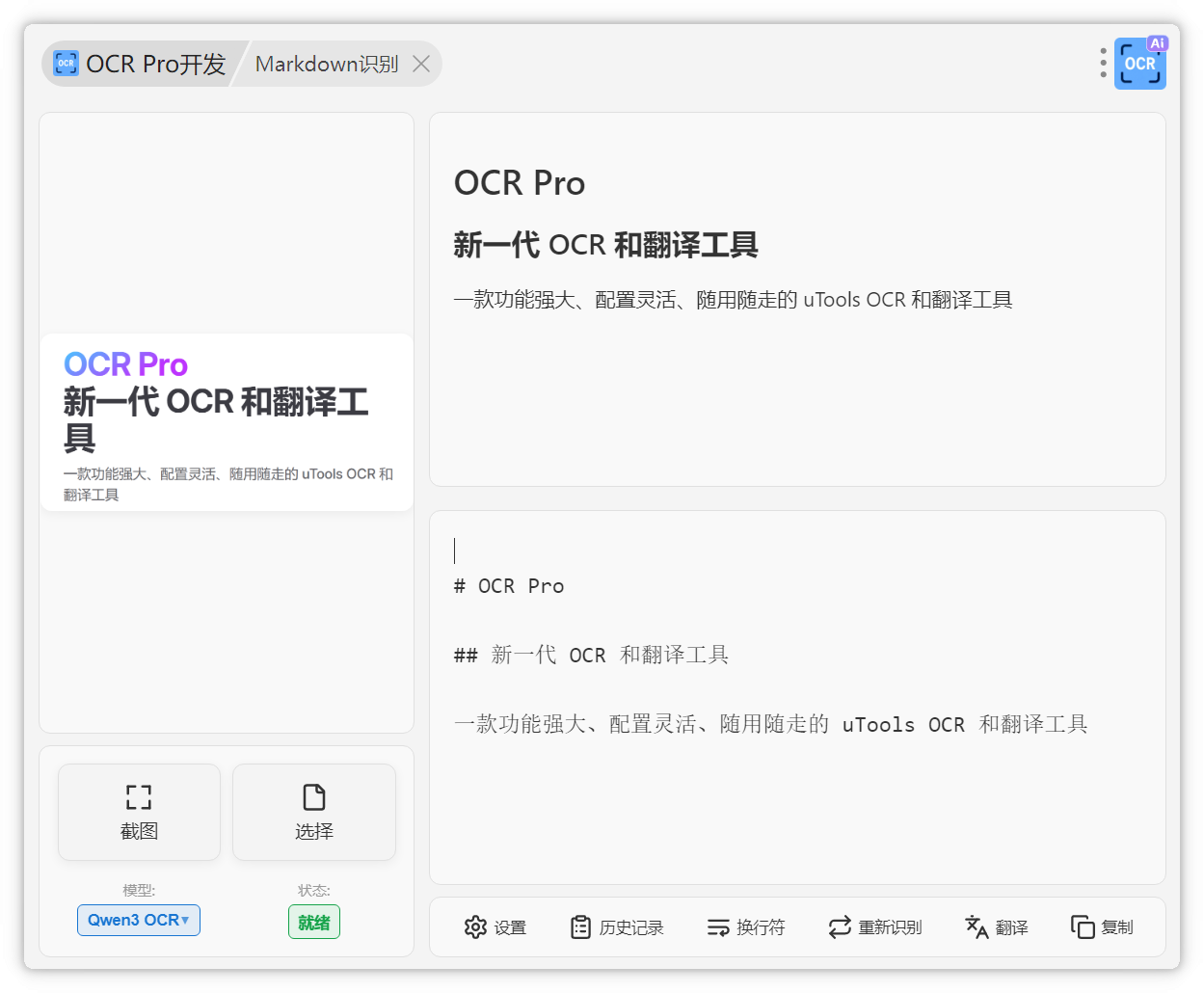Click 重新识别 to re-run OCR
The image size is (1204, 993).
pos(874,926)
